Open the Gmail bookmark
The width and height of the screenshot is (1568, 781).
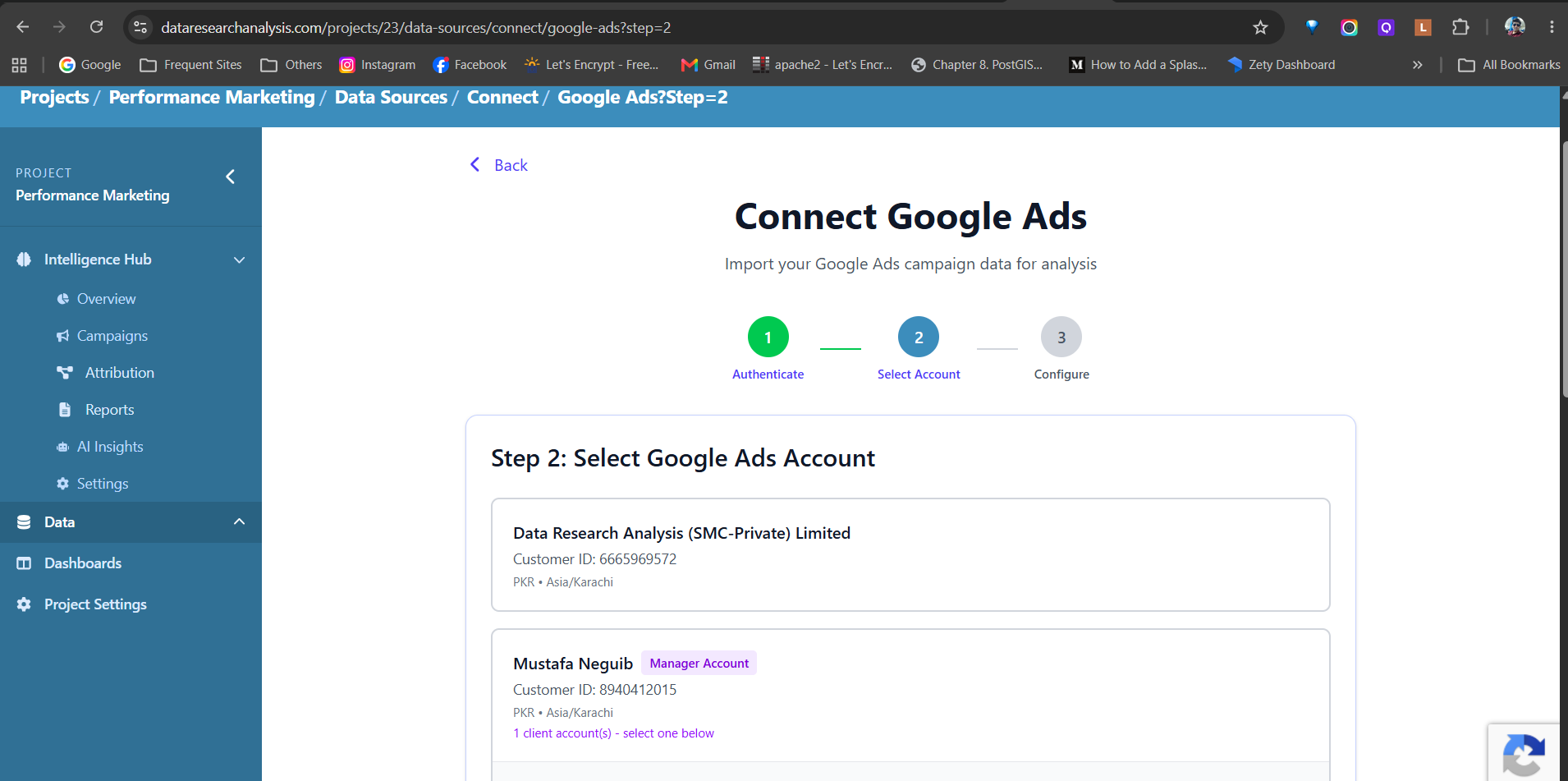click(708, 65)
